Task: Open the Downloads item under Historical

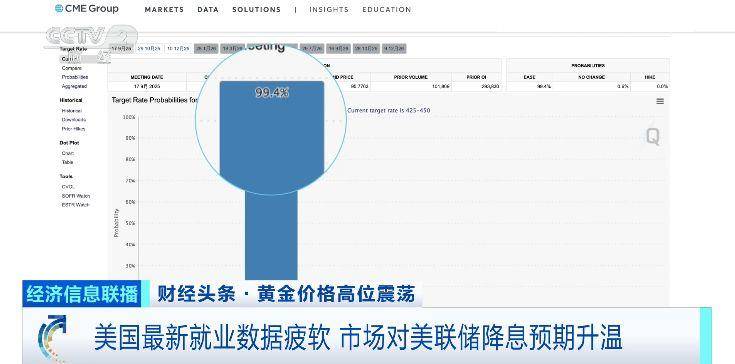Action: click(x=74, y=119)
